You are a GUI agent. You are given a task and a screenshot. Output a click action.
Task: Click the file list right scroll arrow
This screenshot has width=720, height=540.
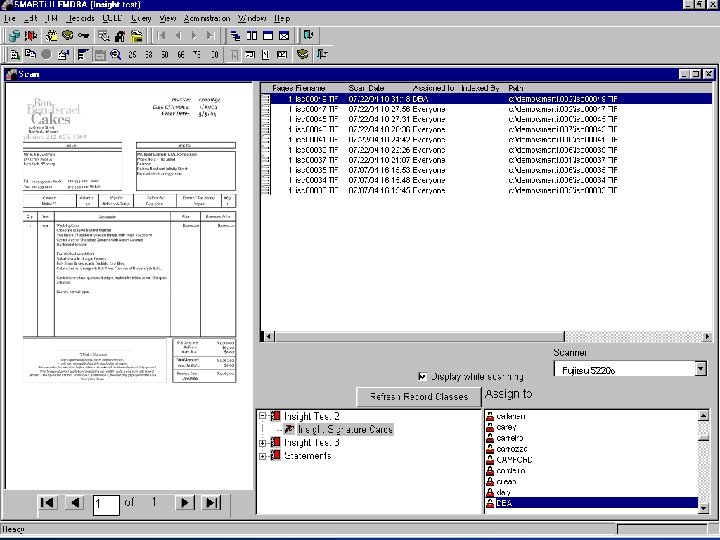coord(707,337)
